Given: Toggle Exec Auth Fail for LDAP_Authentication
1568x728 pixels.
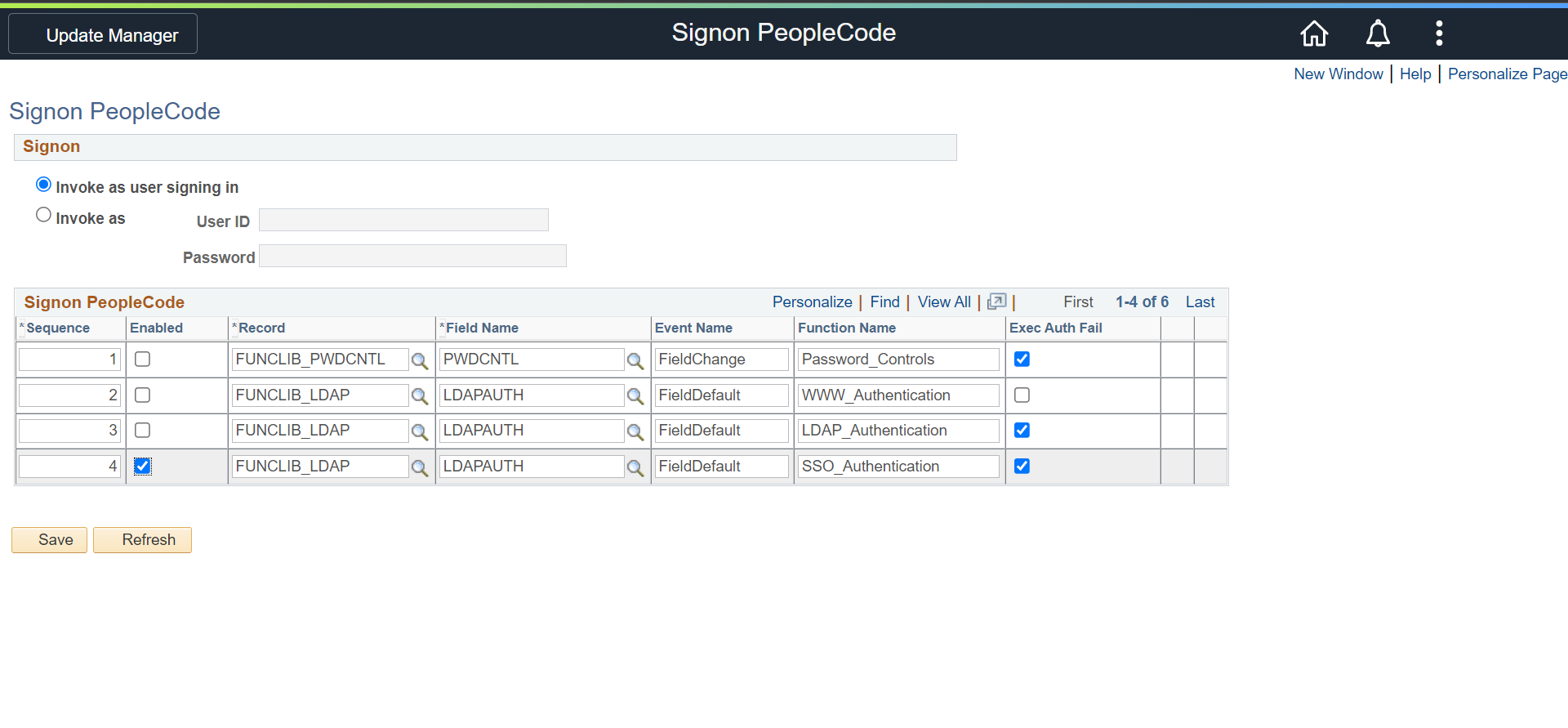Looking at the screenshot, I should pos(1022,430).
